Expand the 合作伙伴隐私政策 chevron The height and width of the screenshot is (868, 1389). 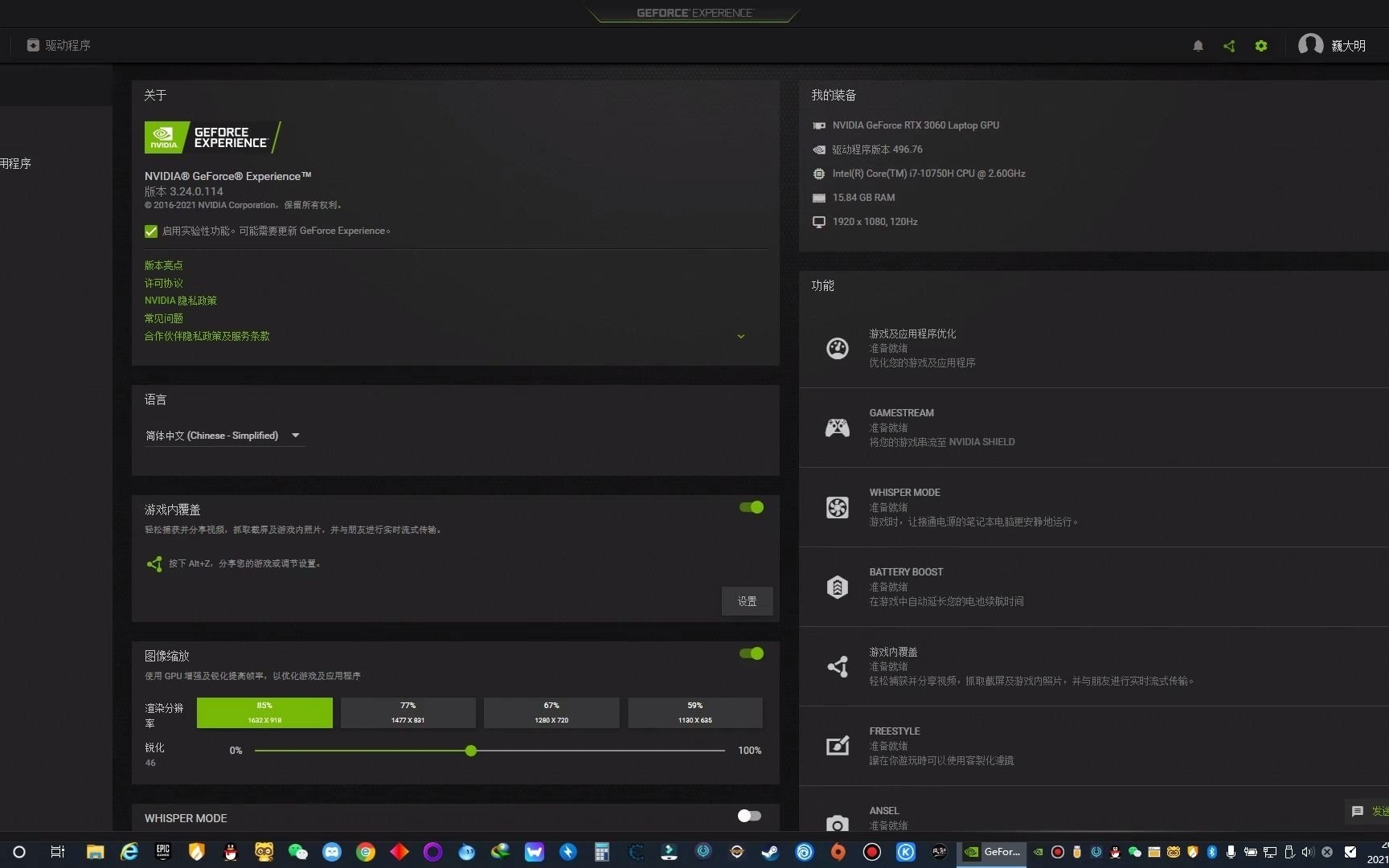pos(741,337)
